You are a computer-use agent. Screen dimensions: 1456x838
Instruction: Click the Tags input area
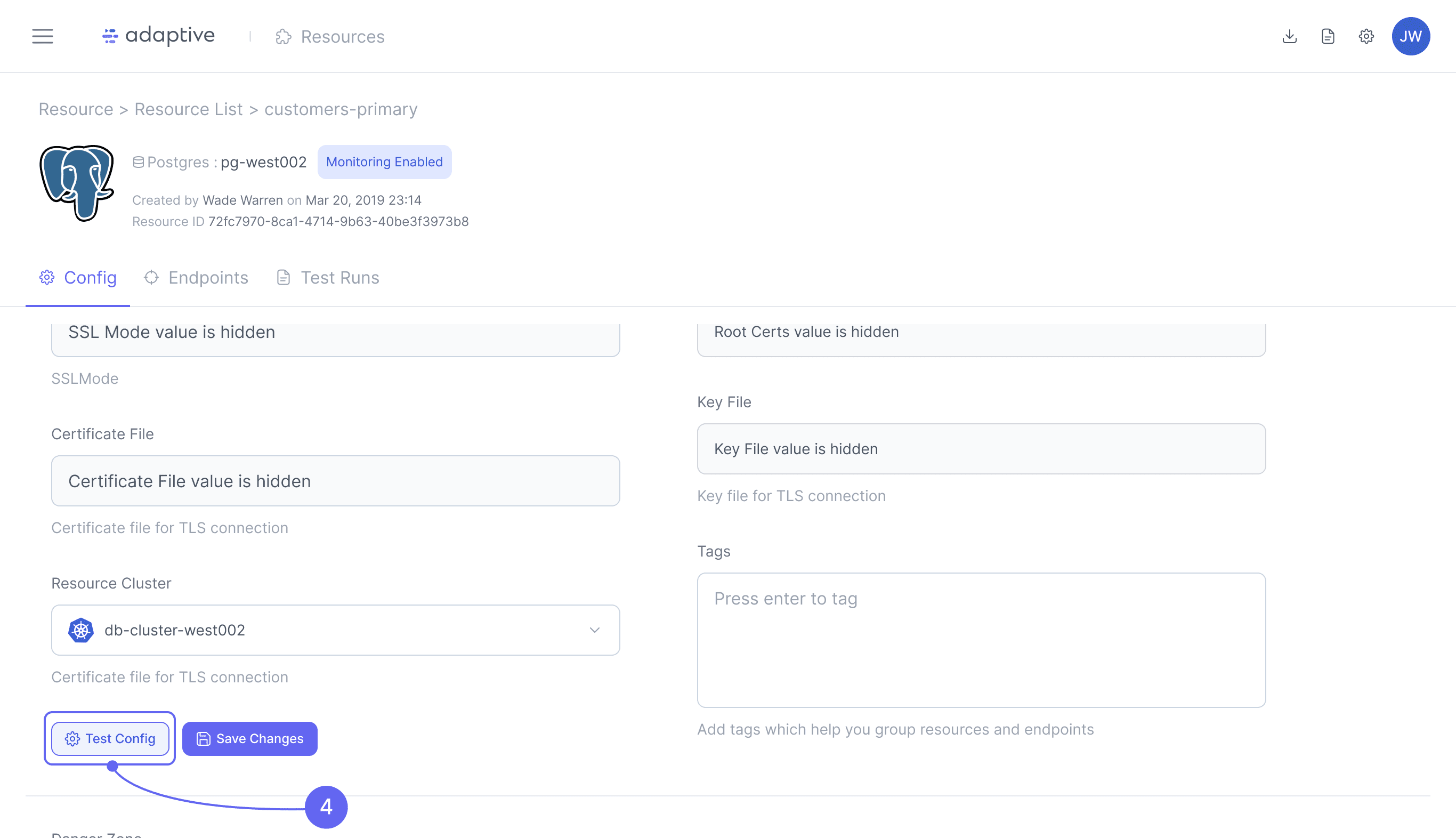tap(981, 640)
